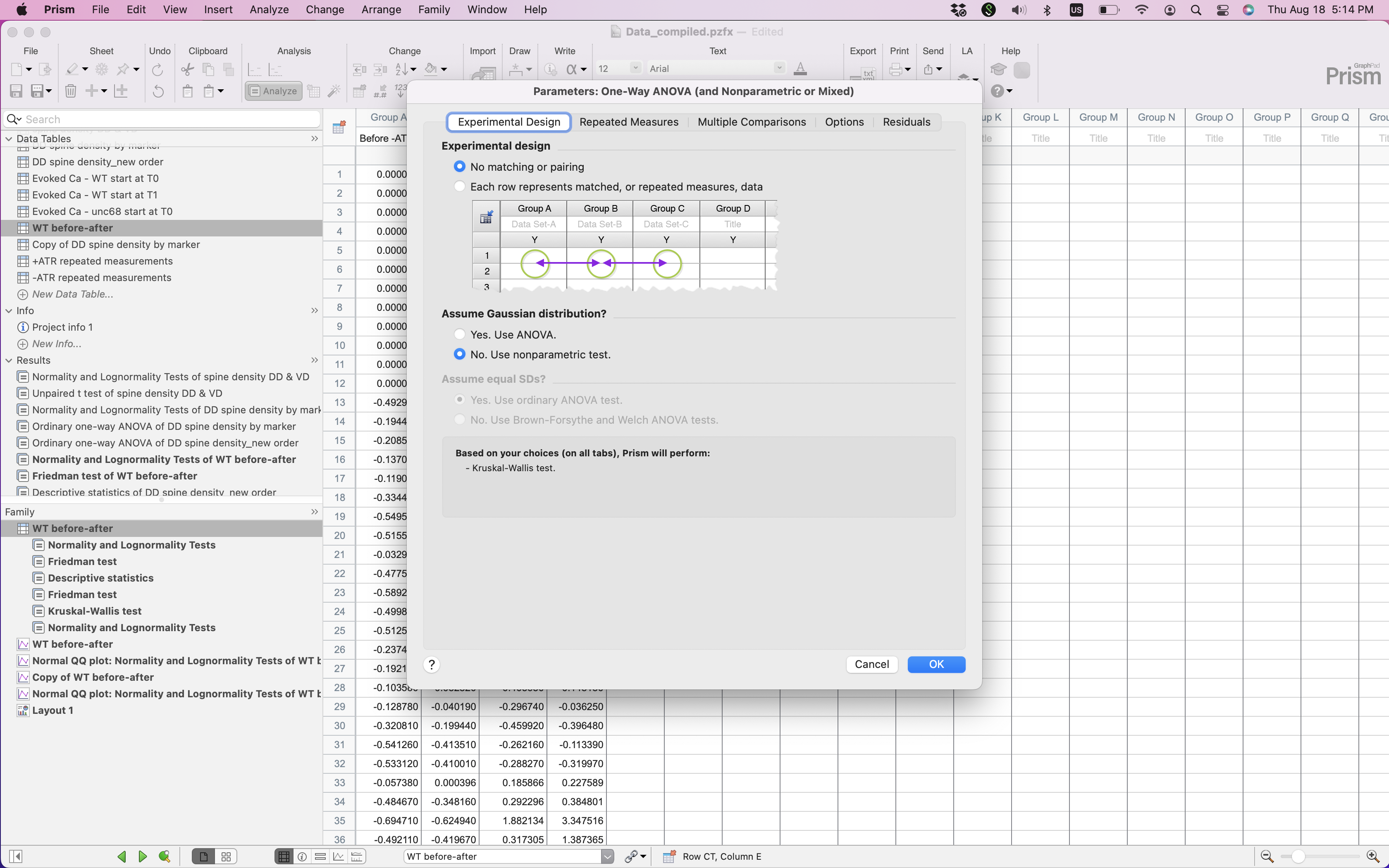Collapse navigator sidebar icon at bottom left
The image size is (1389, 868).
[x=16, y=856]
